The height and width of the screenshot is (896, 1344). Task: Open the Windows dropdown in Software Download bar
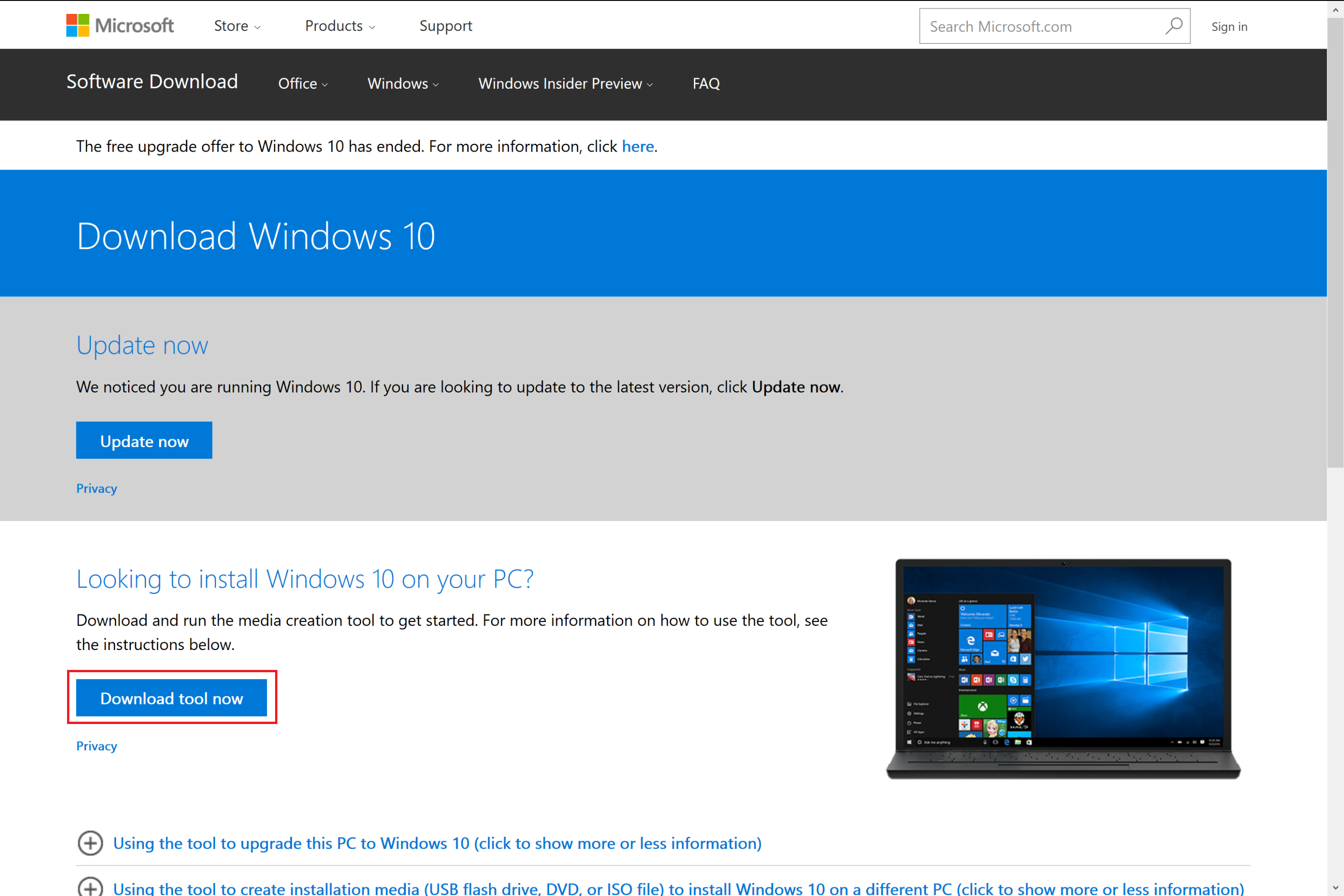point(404,83)
